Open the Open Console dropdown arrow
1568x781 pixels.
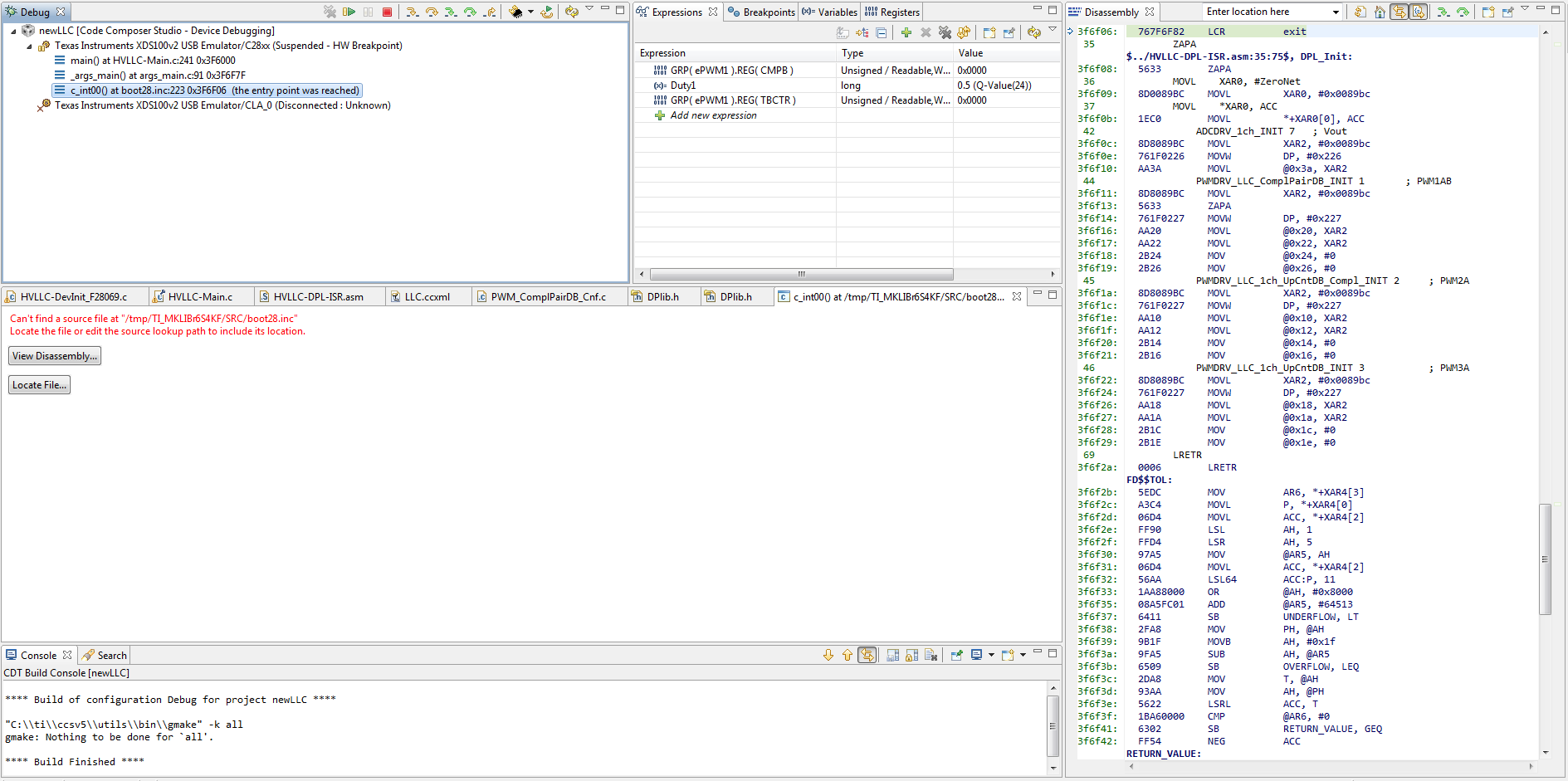pyautogui.click(x=1023, y=655)
